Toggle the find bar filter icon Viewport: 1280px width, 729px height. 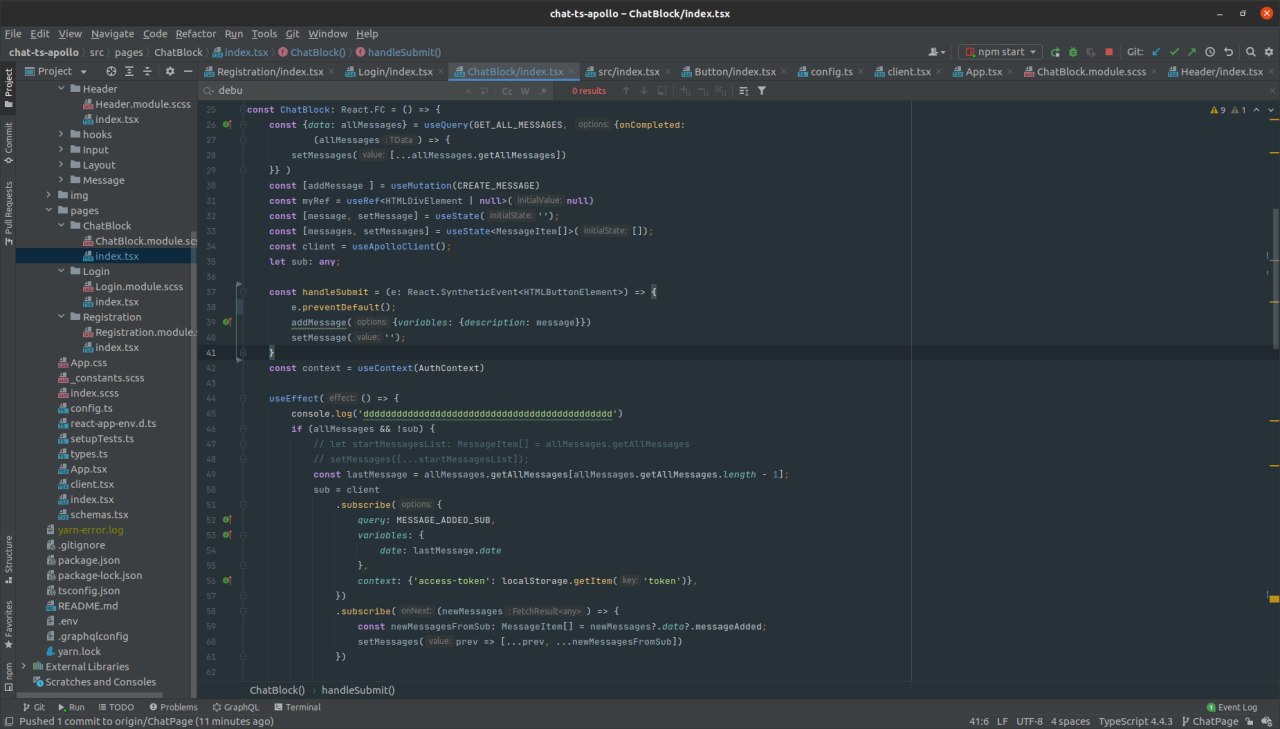[762, 91]
